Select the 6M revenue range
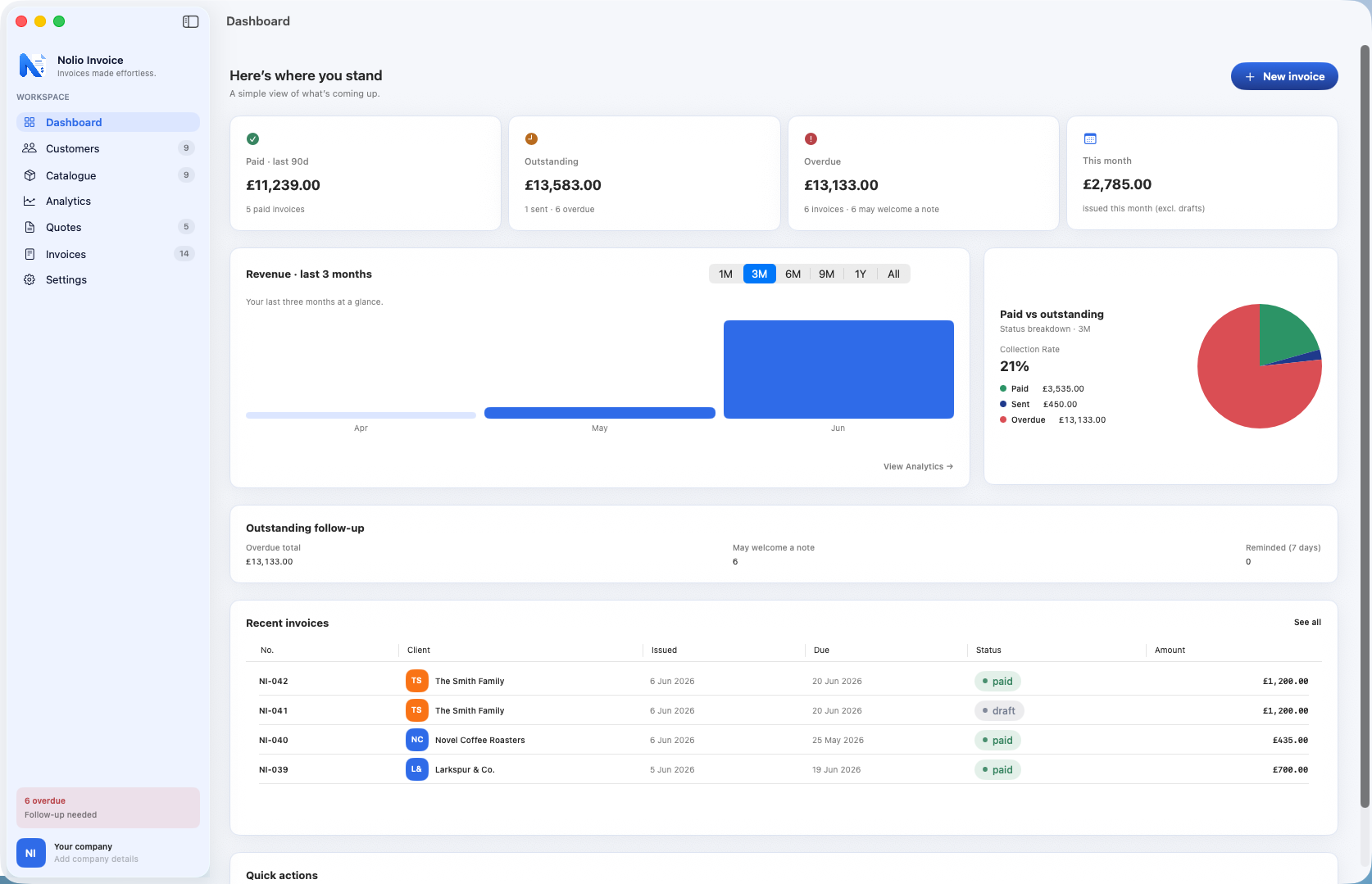Viewport: 1372px width, 884px height. (793, 274)
